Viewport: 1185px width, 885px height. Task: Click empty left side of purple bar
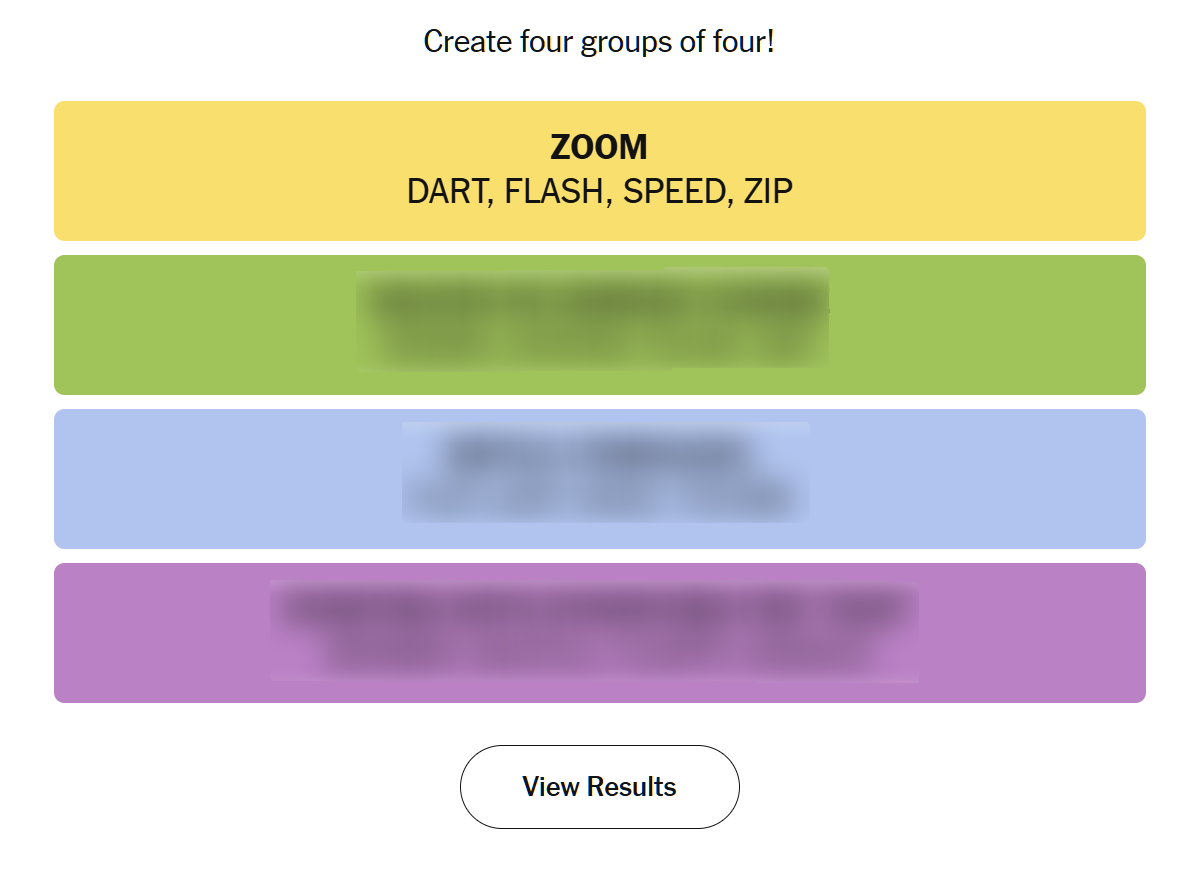point(160,633)
